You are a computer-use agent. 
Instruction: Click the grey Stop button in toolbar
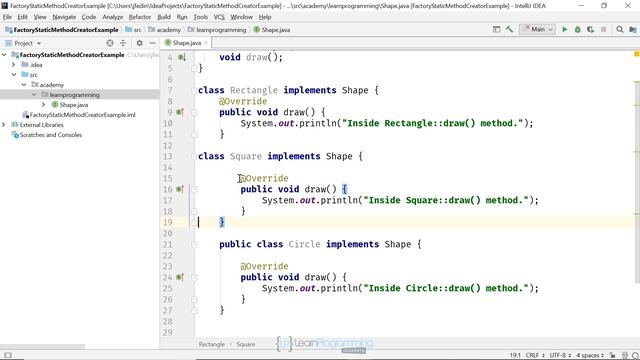click(x=604, y=29)
